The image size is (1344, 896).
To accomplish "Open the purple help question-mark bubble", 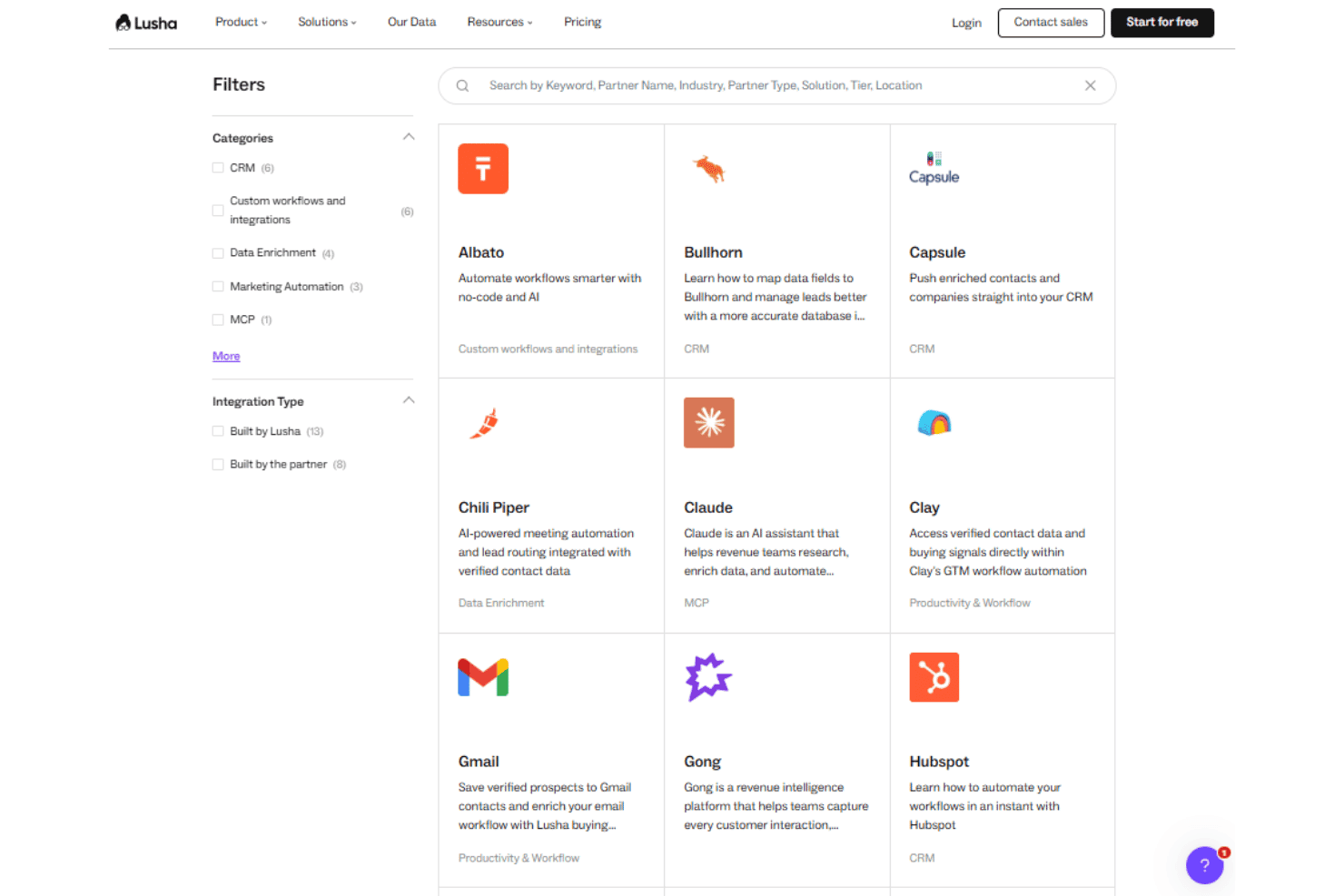I will [1205, 865].
